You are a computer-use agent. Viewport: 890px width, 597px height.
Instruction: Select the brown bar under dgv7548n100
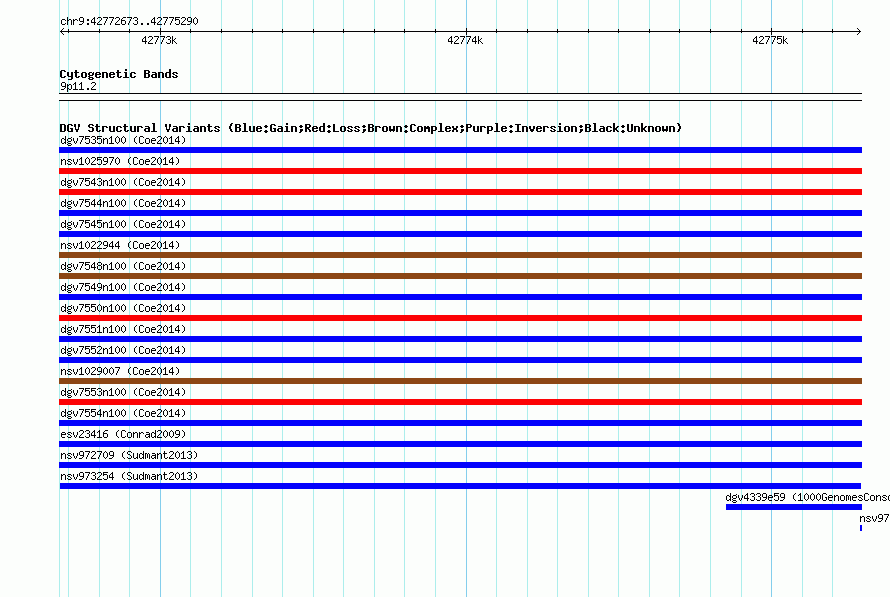pos(460,276)
